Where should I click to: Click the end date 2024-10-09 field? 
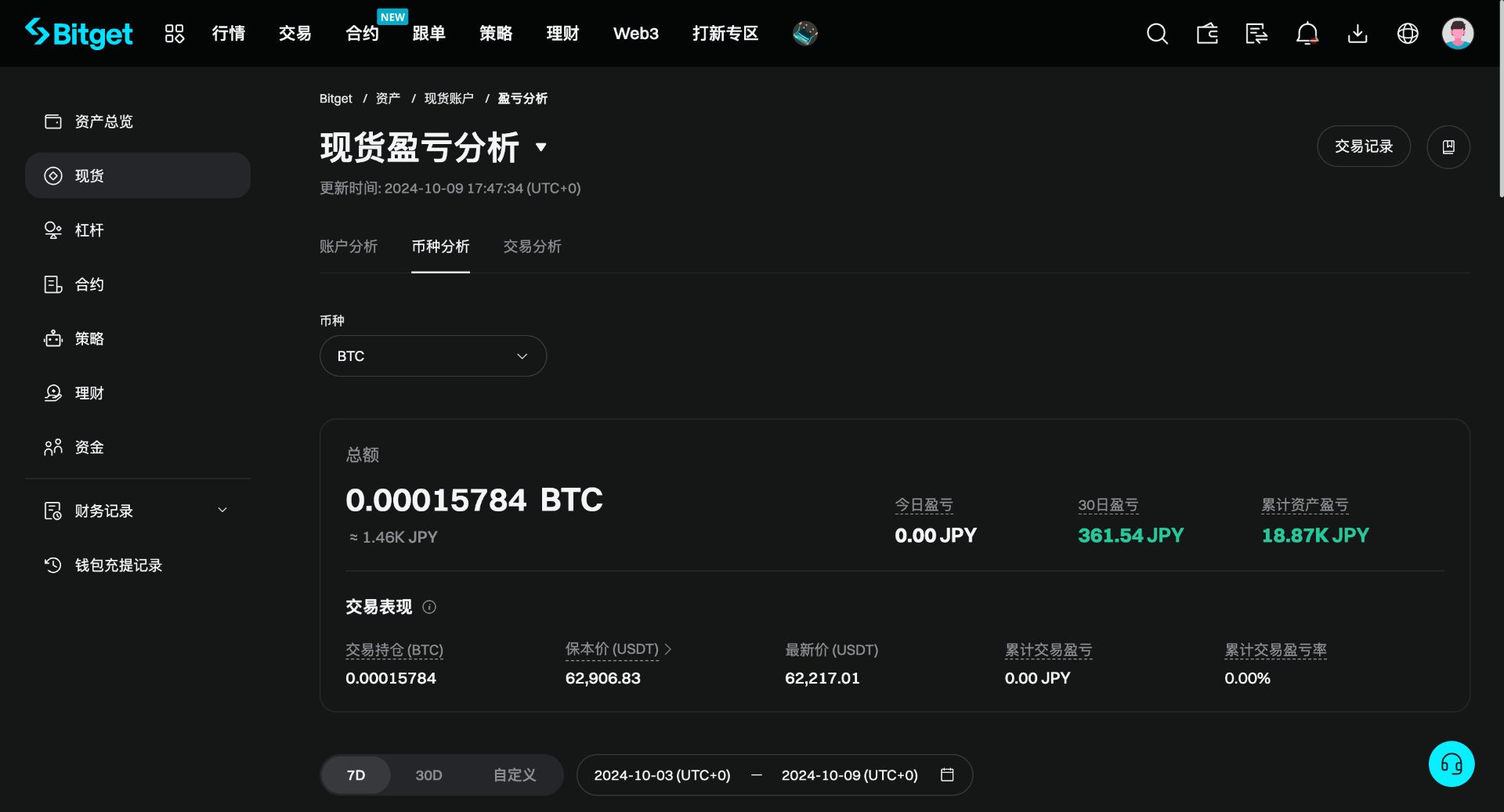[x=850, y=774]
